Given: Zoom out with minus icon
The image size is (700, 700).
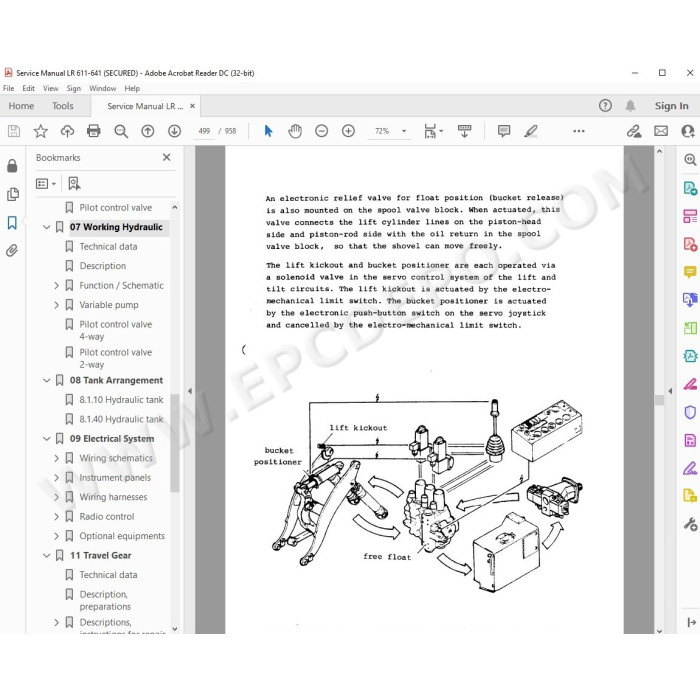Looking at the screenshot, I should tap(321, 131).
